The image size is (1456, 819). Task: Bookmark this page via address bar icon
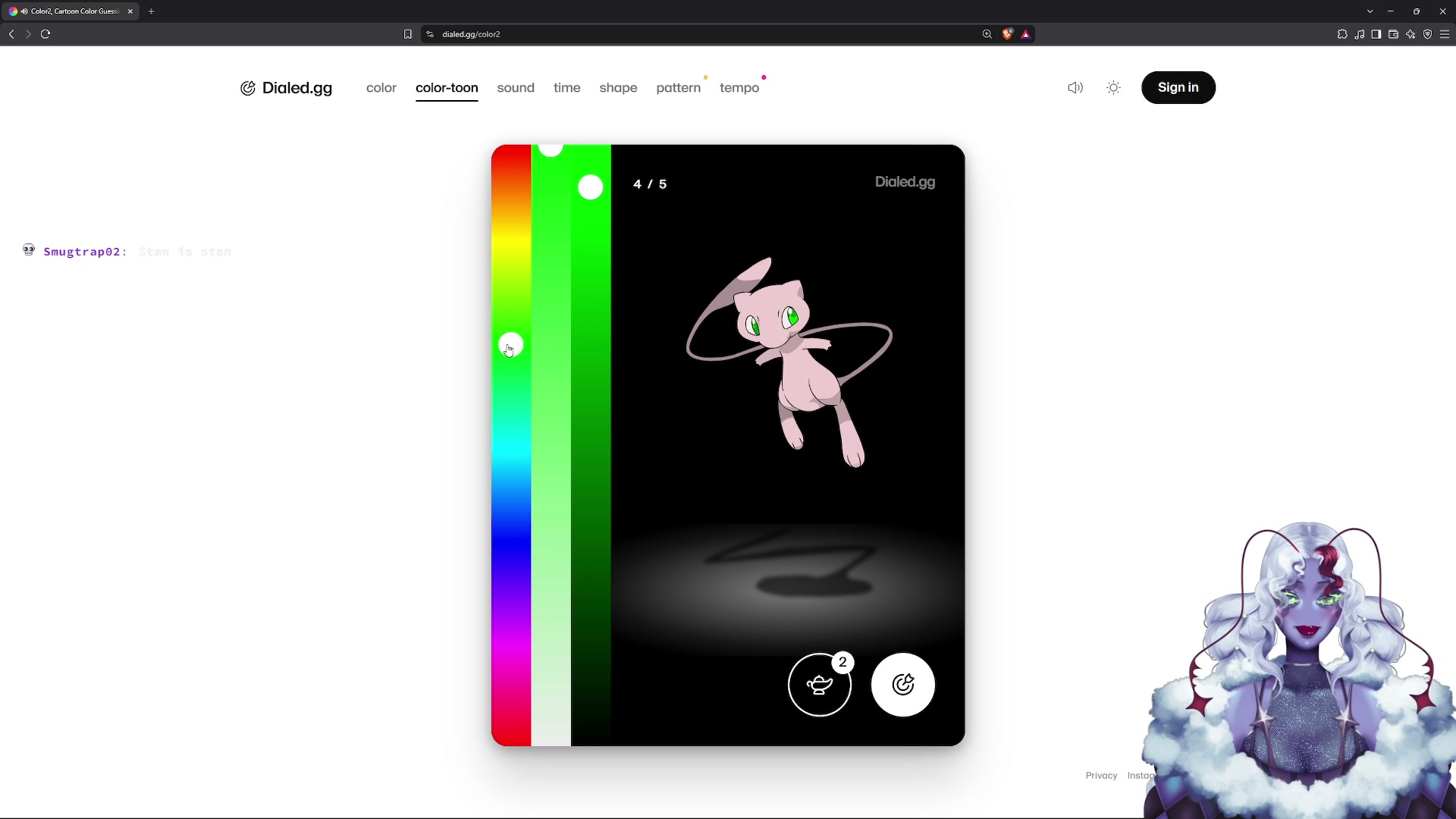tap(408, 34)
